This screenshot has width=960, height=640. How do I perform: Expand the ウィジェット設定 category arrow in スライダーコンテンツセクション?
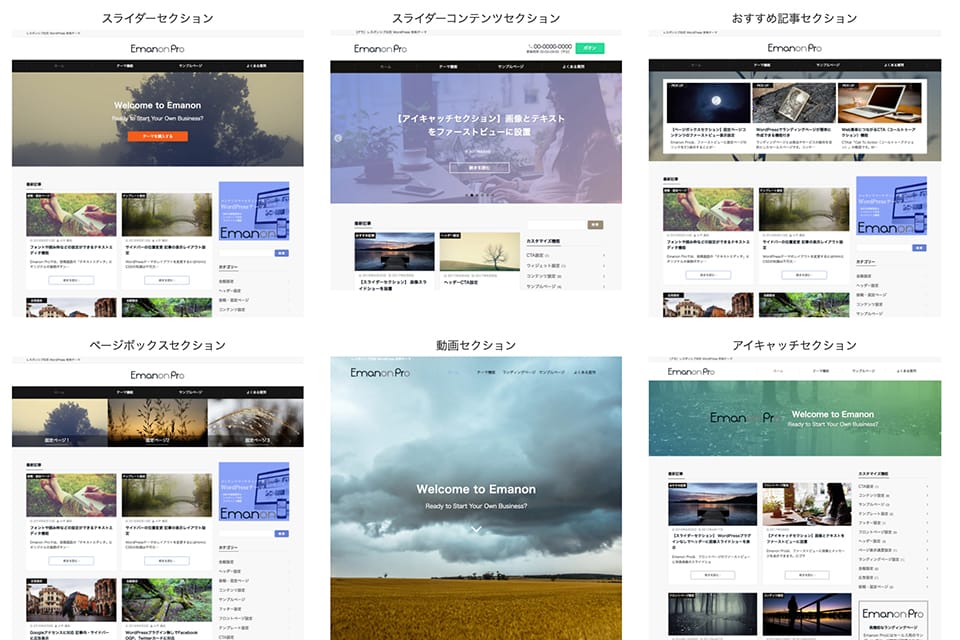(x=604, y=266)
